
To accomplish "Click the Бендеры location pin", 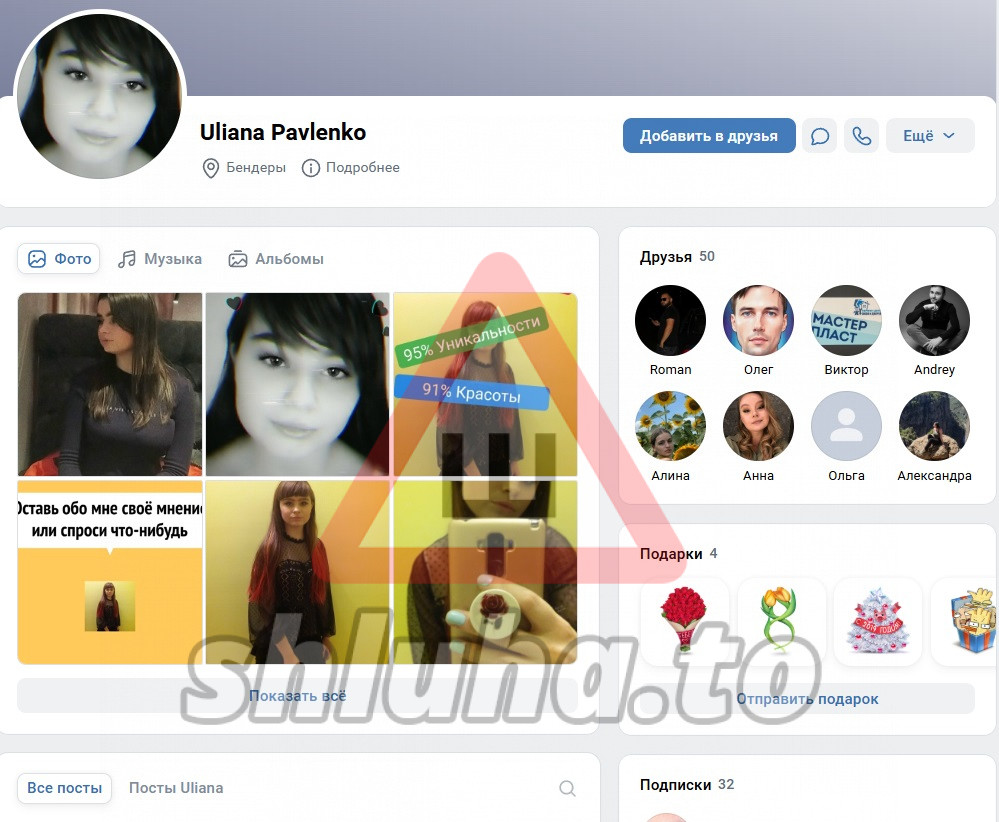I will 211,168.
